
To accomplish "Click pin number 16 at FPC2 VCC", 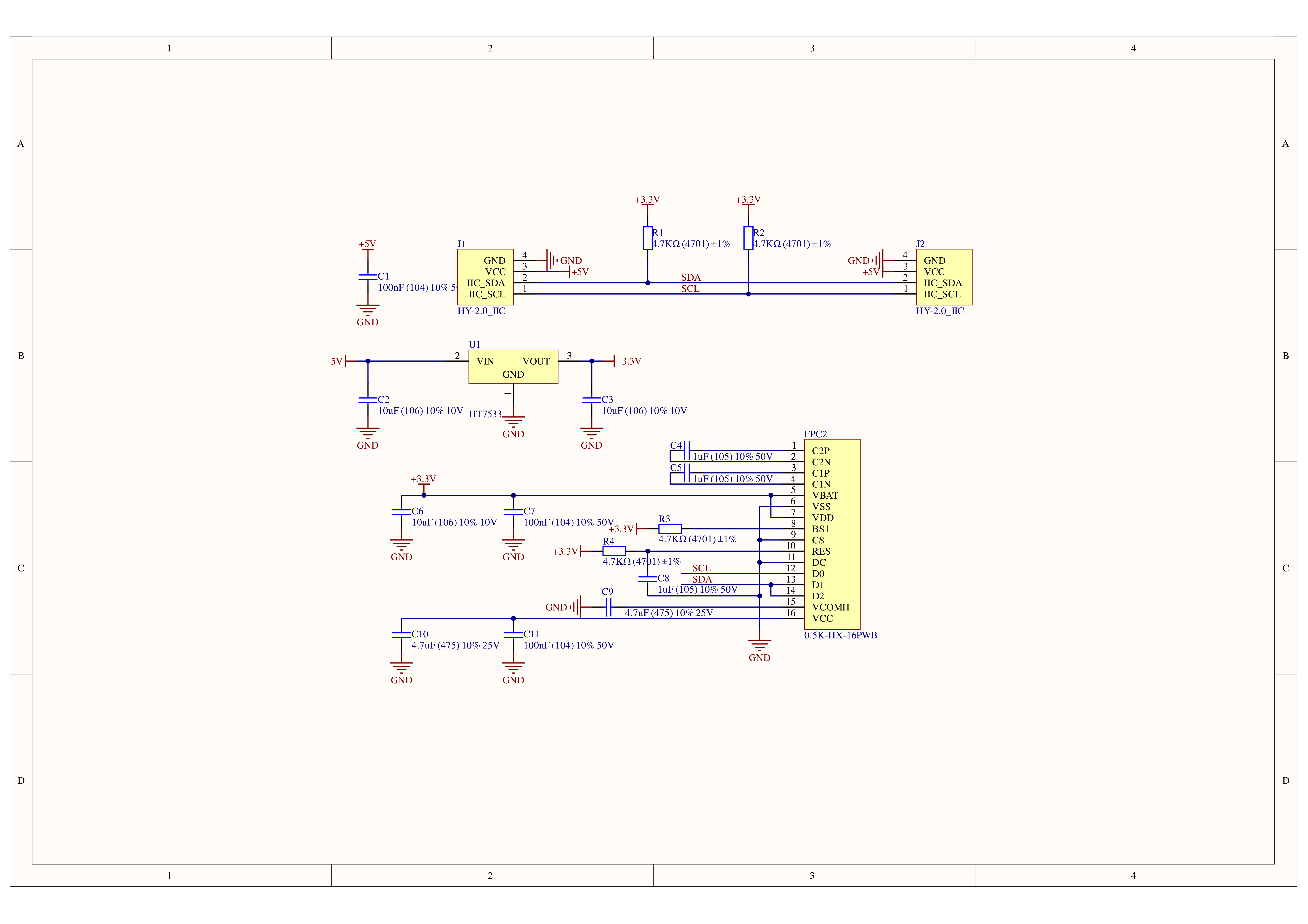I will [791, 613].
